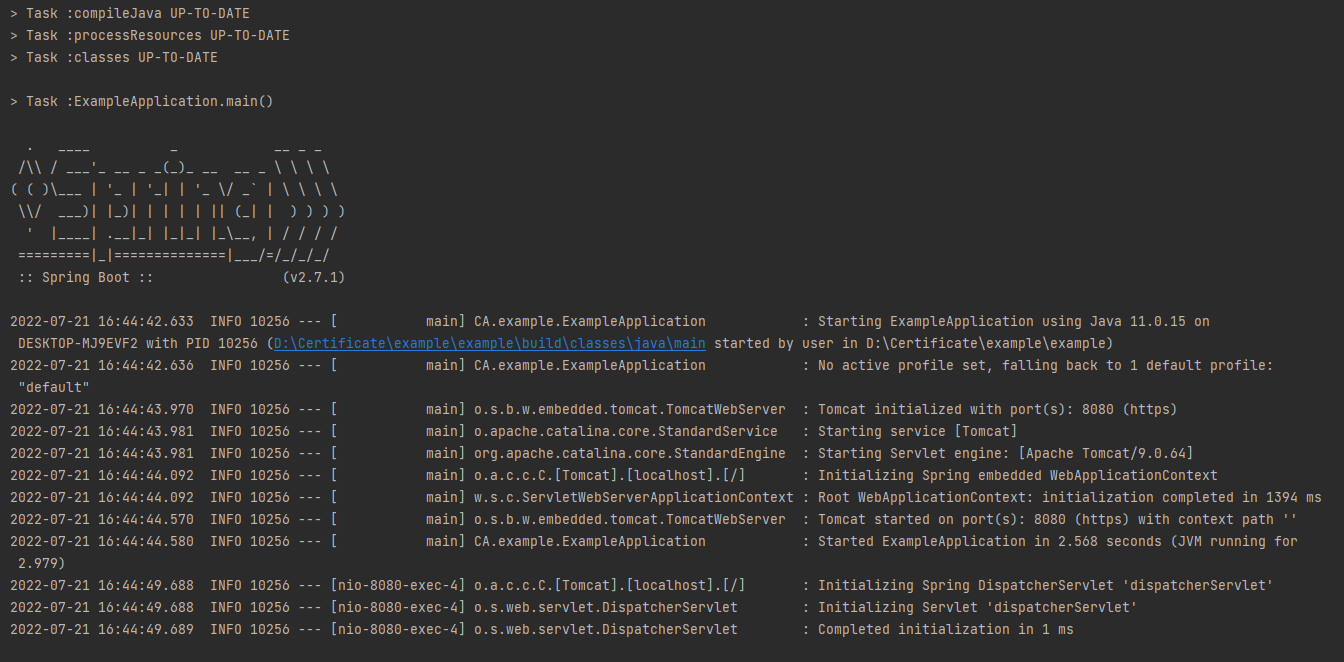Click timestamp '2022-07-21 16:44:42.633'
This screenshot has height=662, width=1344.
tap(102, 321)
